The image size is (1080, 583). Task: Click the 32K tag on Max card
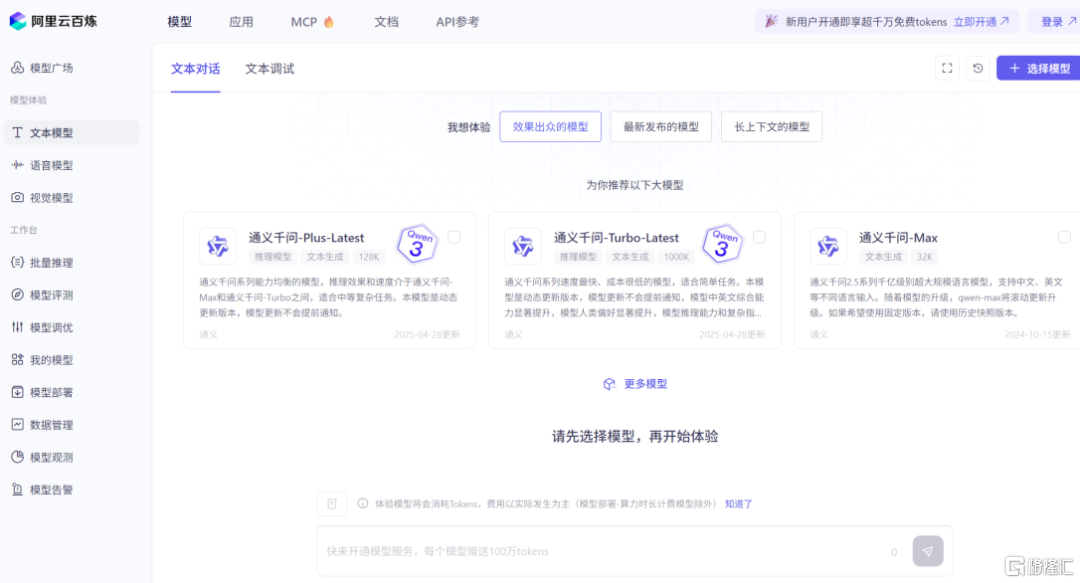tap(924, 256)
